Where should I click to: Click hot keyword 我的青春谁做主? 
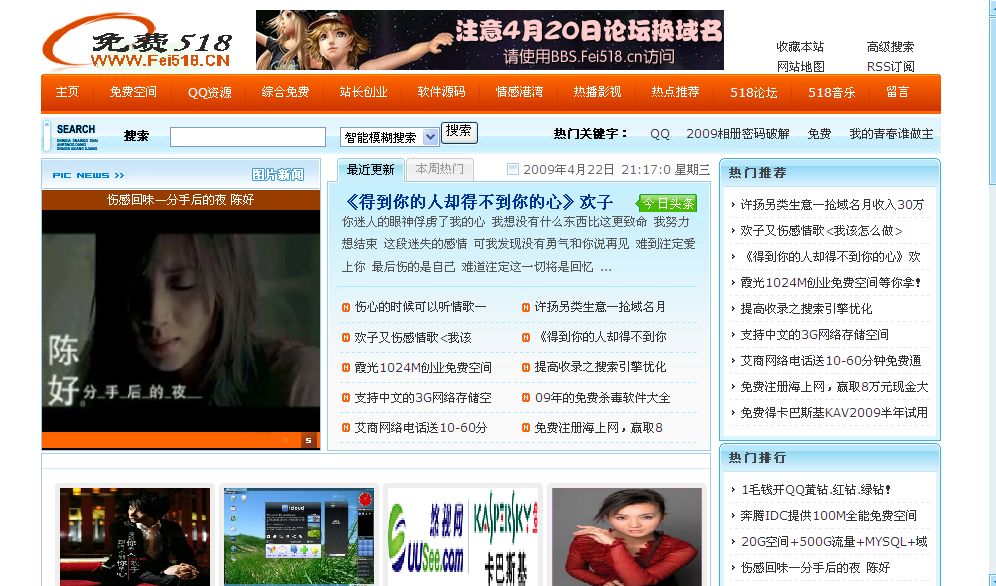click(x=891, y=134)
